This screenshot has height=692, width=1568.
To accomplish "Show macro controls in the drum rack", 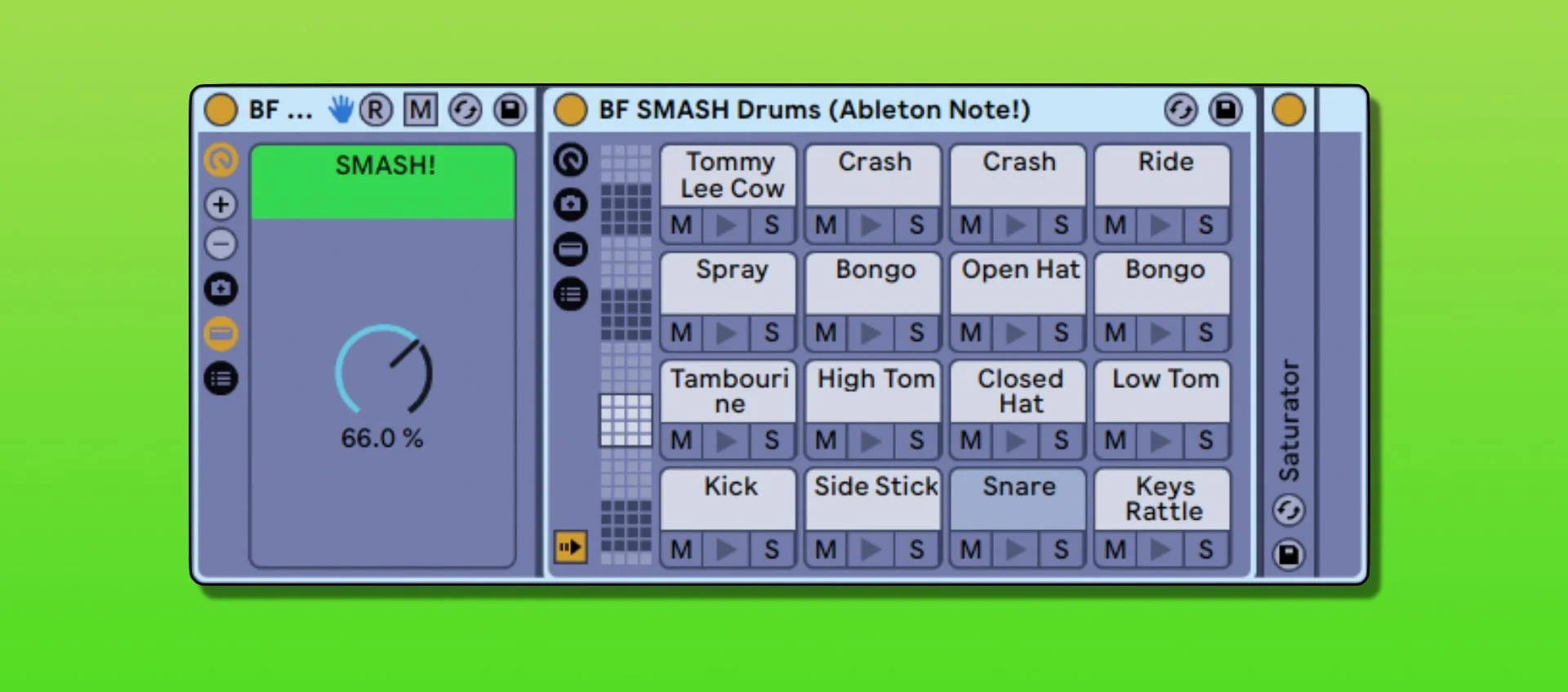I will 571,160.
